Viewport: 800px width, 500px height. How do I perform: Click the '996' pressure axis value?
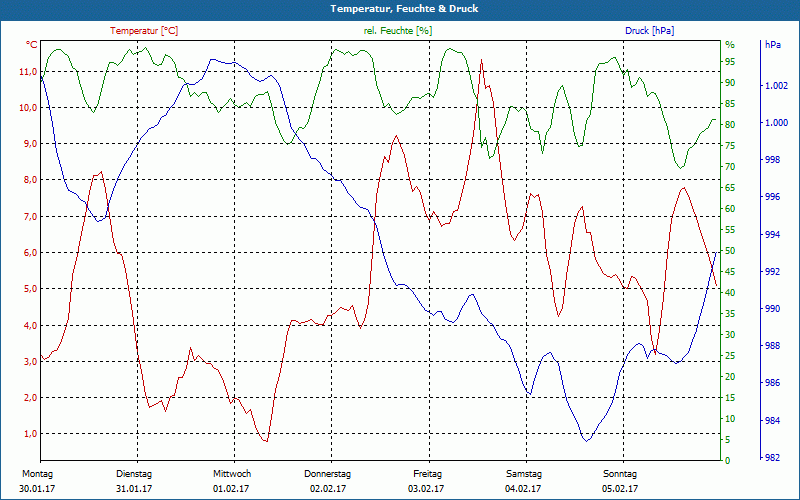pyautogui.click(x=772, y=197)
